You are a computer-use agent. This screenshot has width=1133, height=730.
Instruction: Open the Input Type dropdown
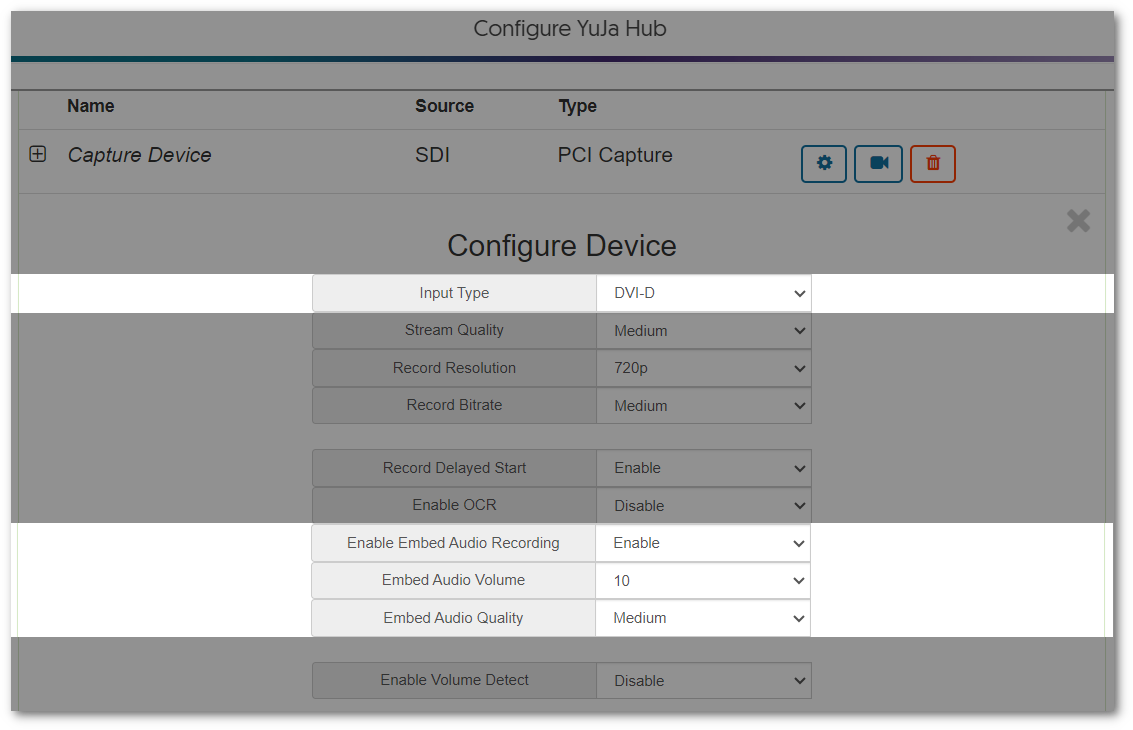tap(703, 292)
